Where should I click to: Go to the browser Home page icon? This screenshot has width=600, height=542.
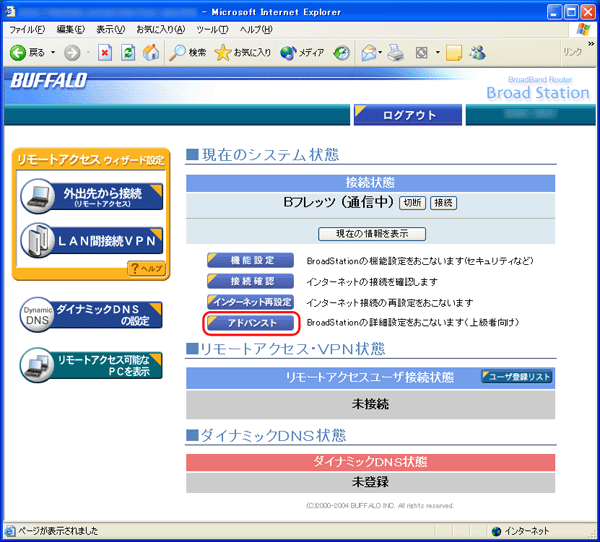pos(151,53)
